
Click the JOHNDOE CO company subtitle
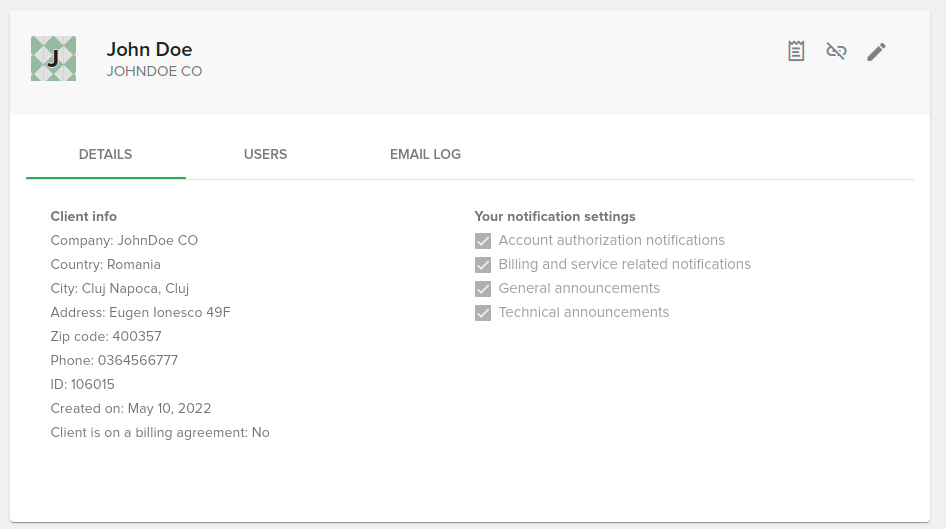pyautogui.click(x=154, y=71)
